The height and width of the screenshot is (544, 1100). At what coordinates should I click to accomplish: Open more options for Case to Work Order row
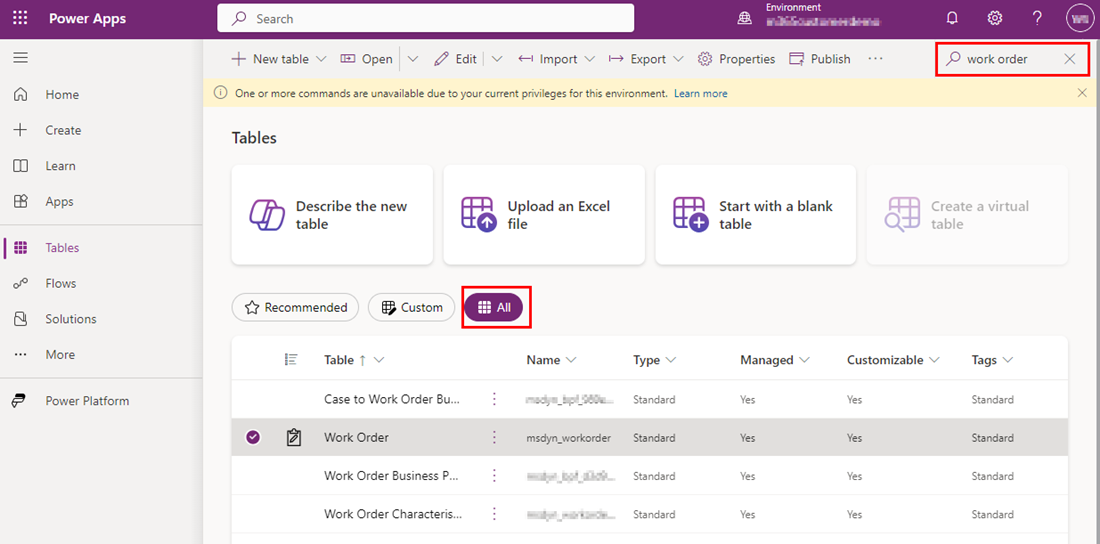tap(494, 399)
